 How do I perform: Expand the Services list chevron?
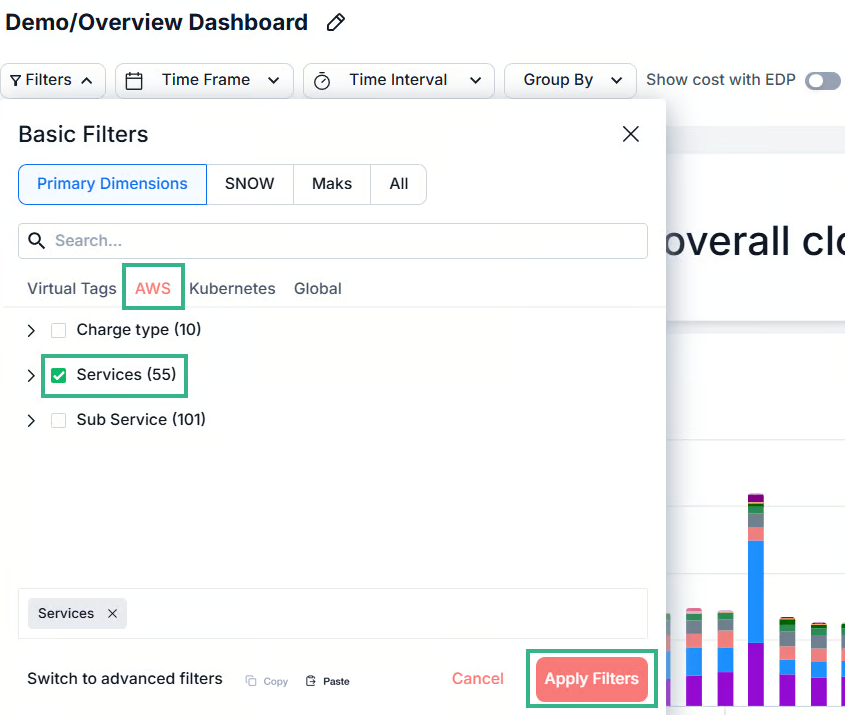tap(31, 376)
